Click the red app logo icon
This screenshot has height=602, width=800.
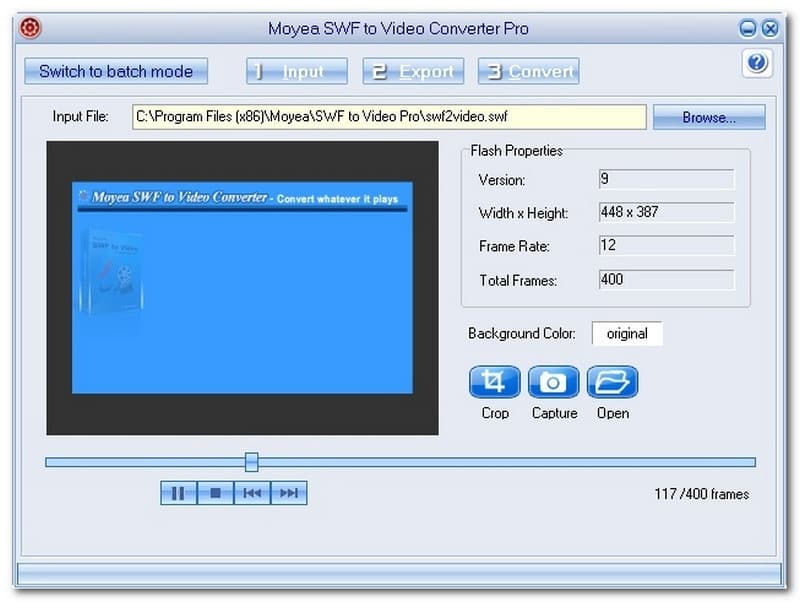31,28
